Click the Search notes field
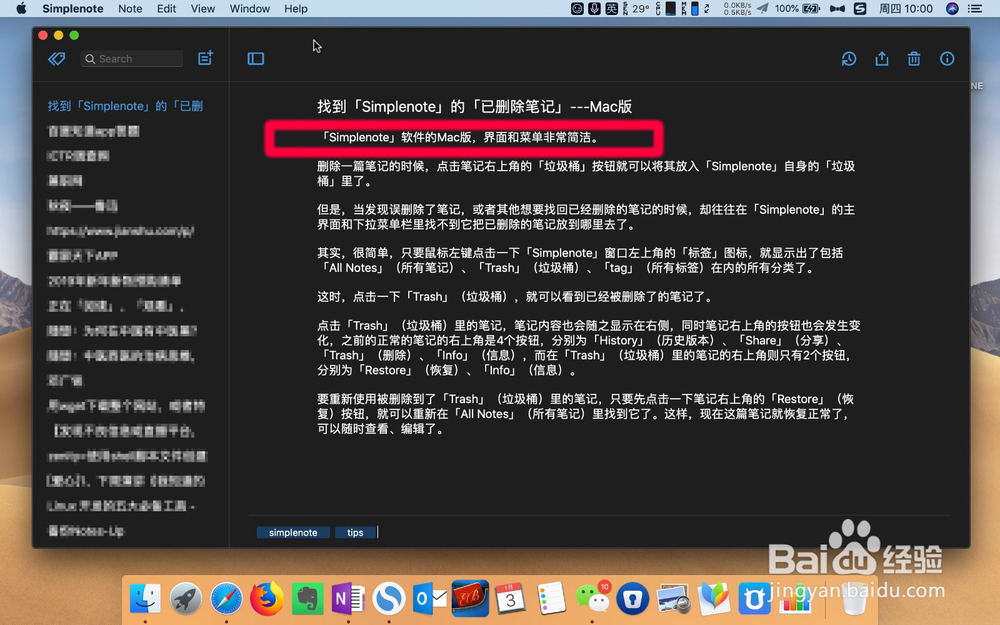 (x=132, y=59)
